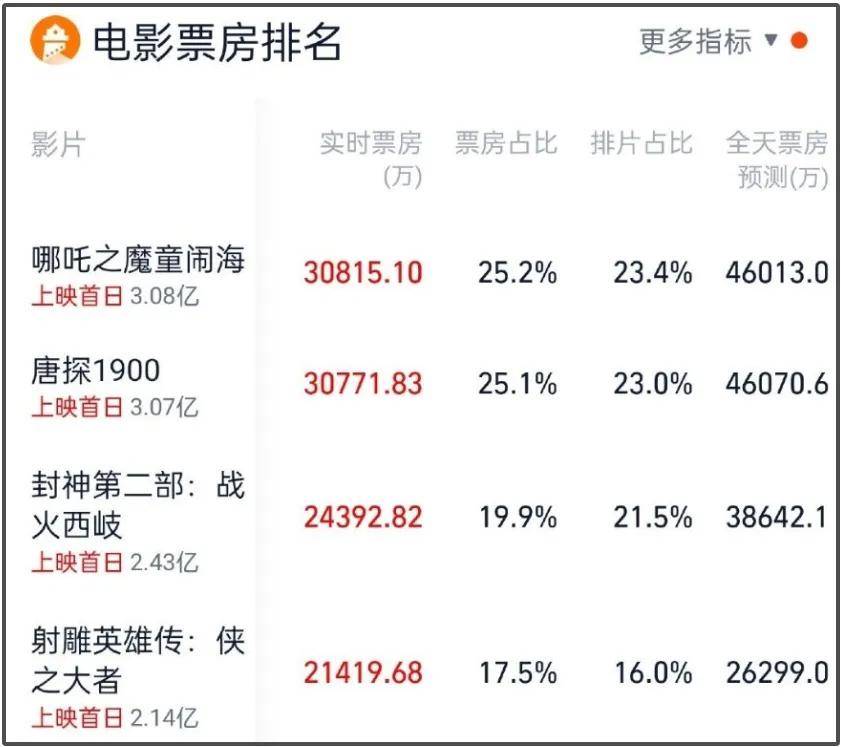Open the movie 唐探1900
Screen dimensions: 841x747
[x=95, y=371]
